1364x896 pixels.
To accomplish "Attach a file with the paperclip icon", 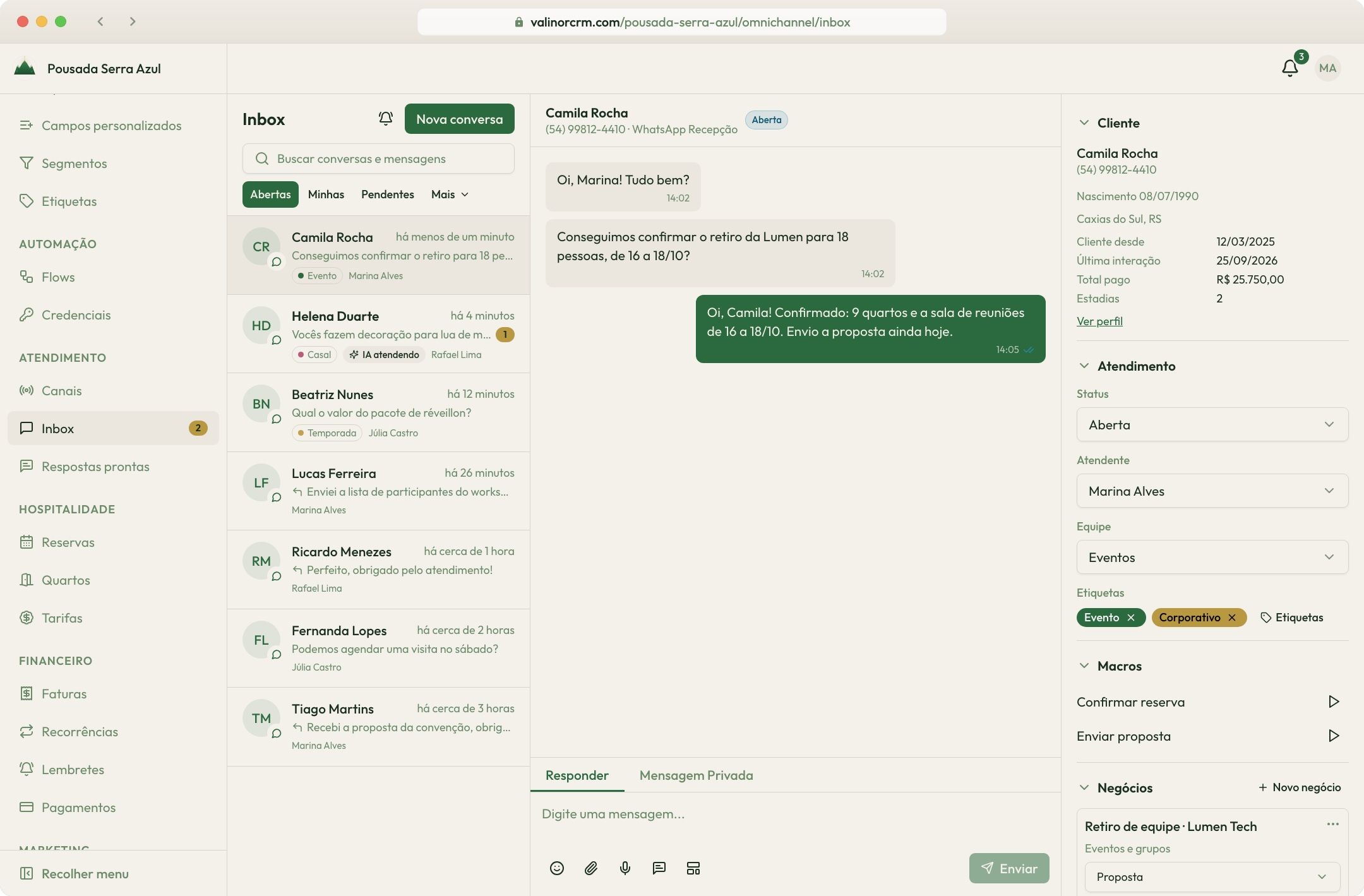I will pos(591,868).
